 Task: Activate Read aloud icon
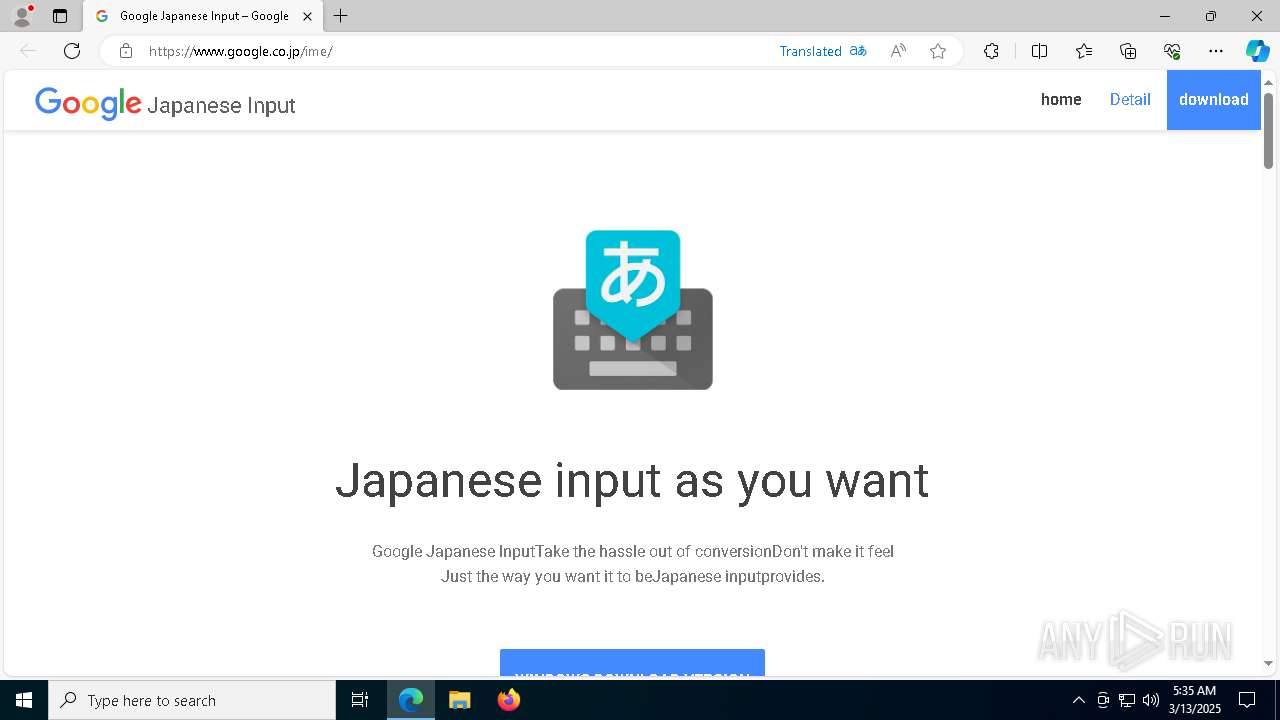[x=898, y=51]
